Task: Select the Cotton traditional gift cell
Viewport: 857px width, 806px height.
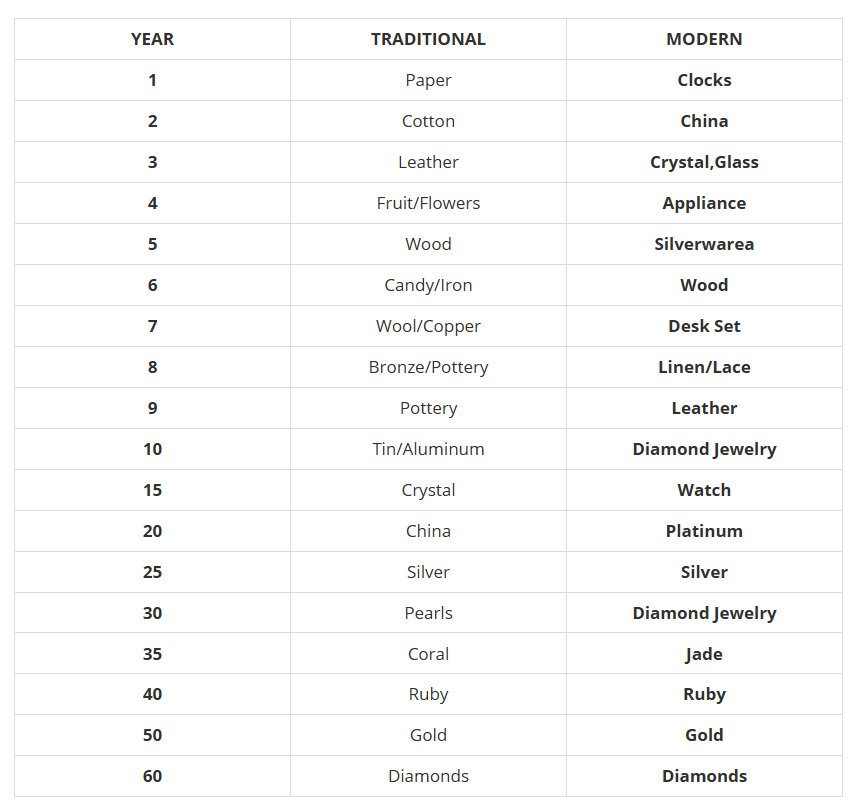Action: [x=428, y=121]
